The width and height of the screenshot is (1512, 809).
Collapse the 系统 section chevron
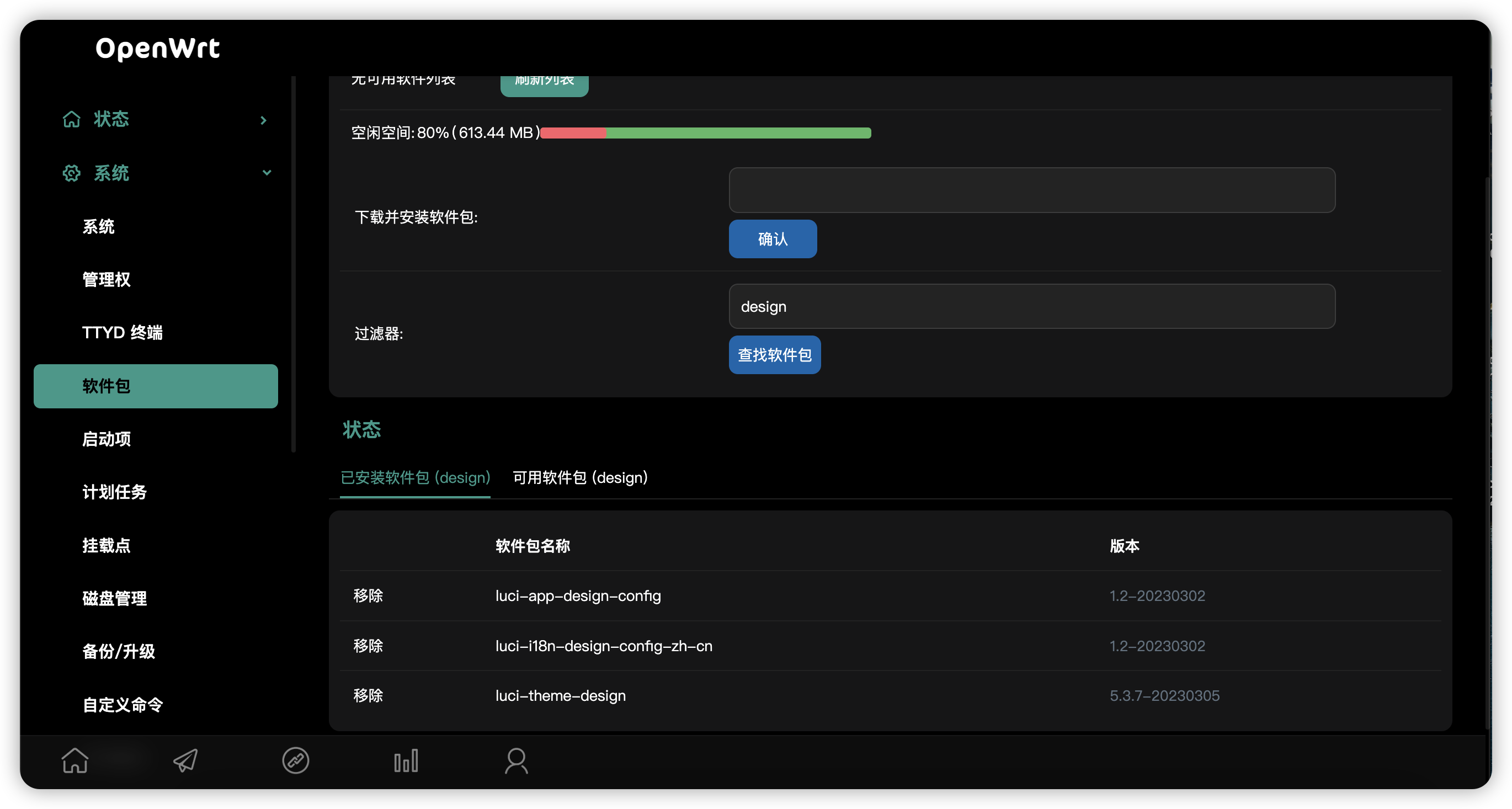(267, 173)
